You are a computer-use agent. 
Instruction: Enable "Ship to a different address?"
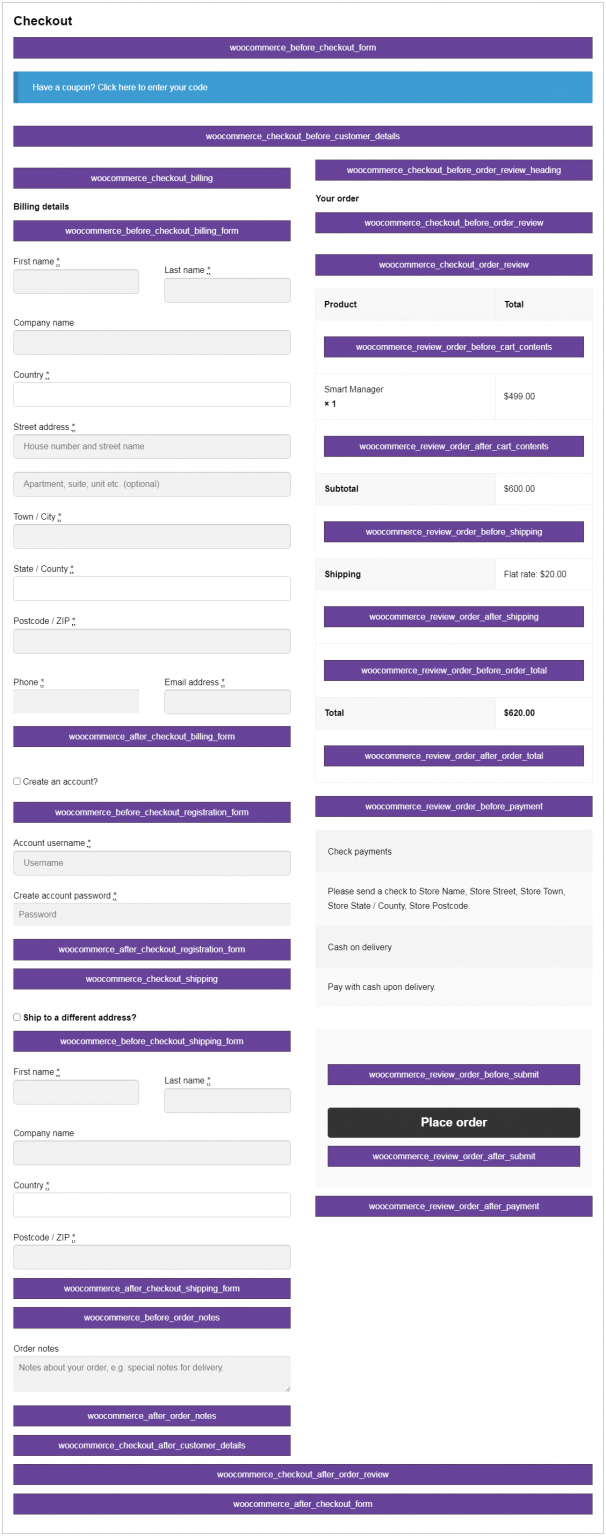click(16, 1017)
